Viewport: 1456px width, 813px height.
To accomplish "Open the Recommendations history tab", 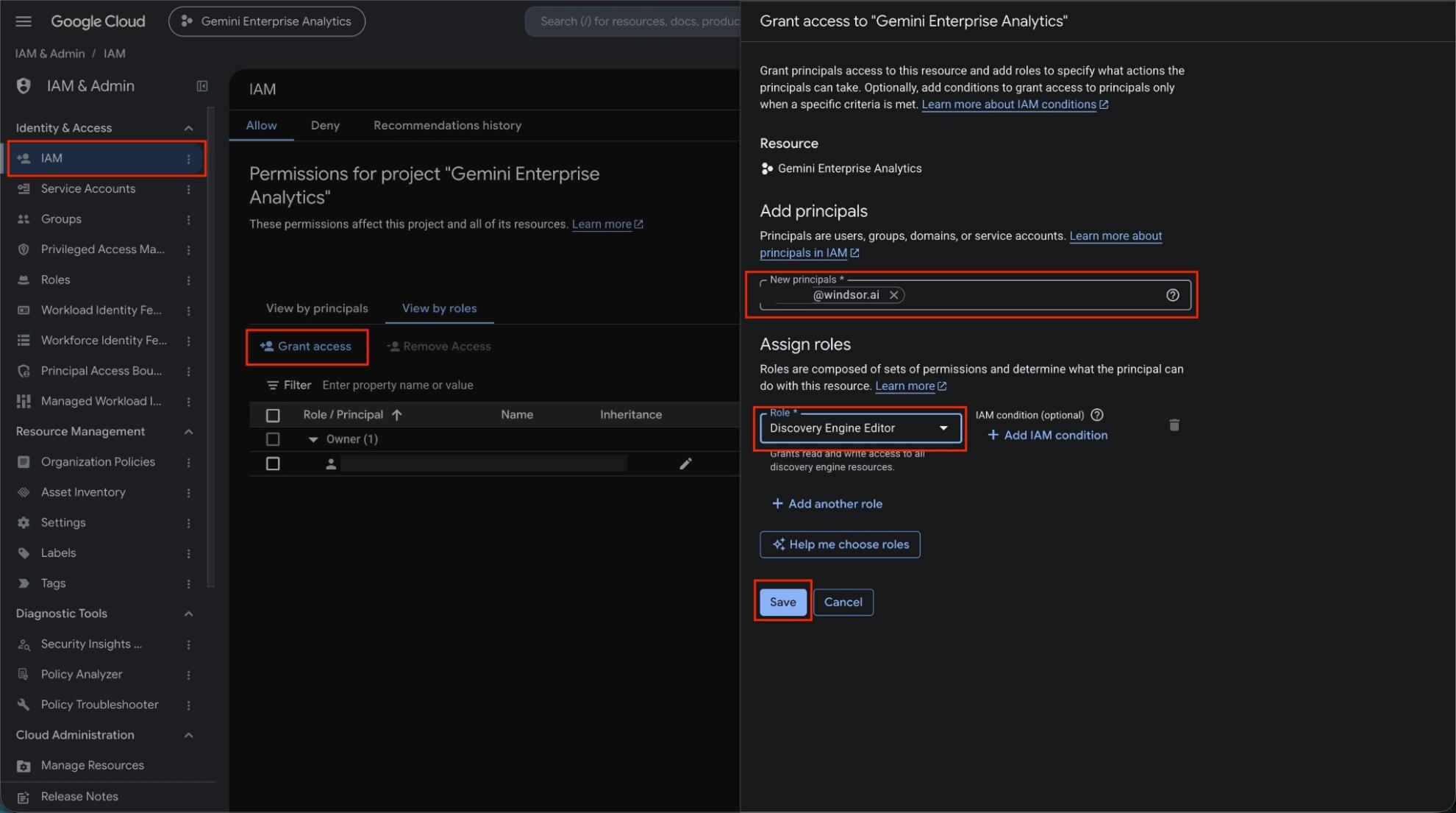I will (x=447, y=126).
